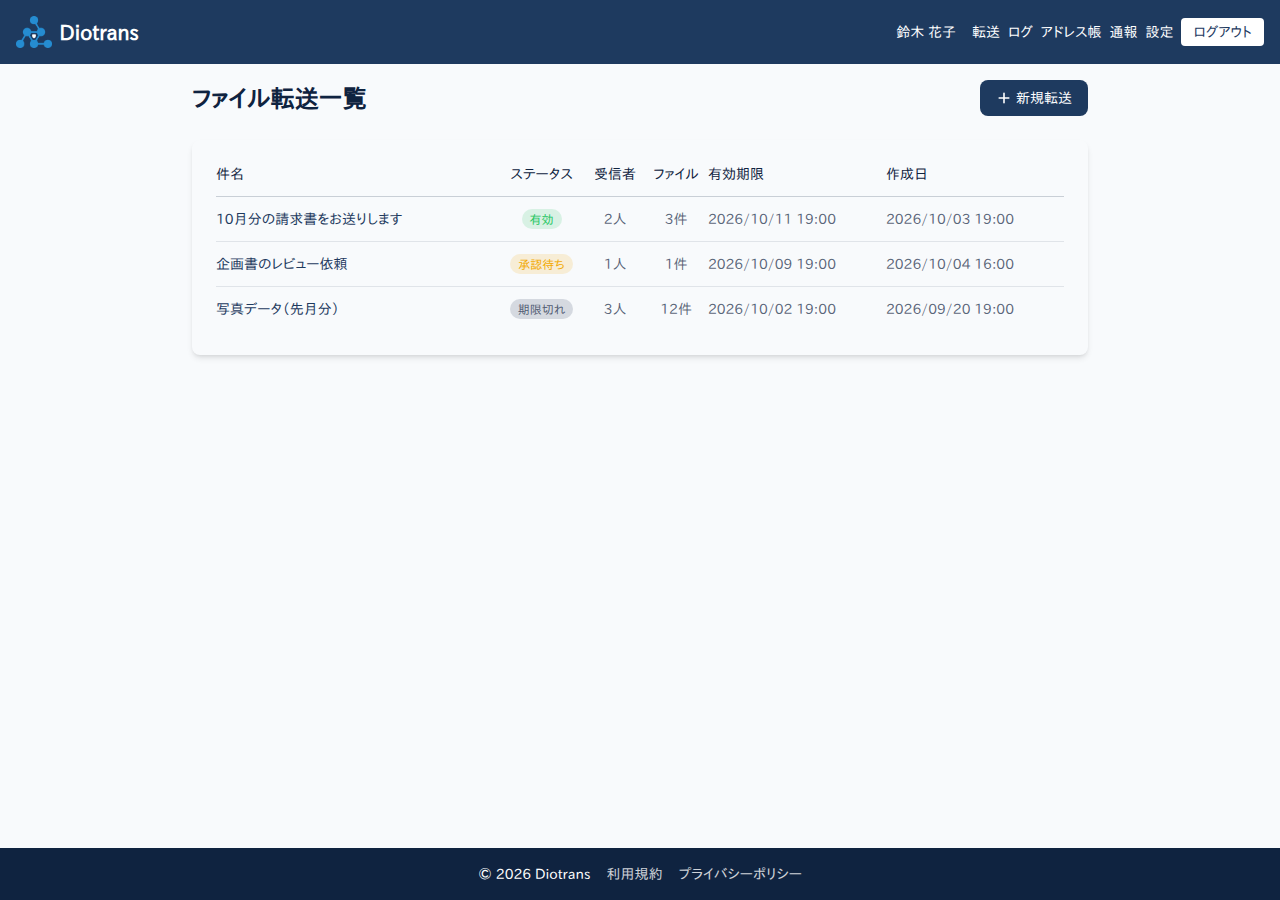Open the 利用規約 footer link
The image size is (1280, 900).
point(634,874)
